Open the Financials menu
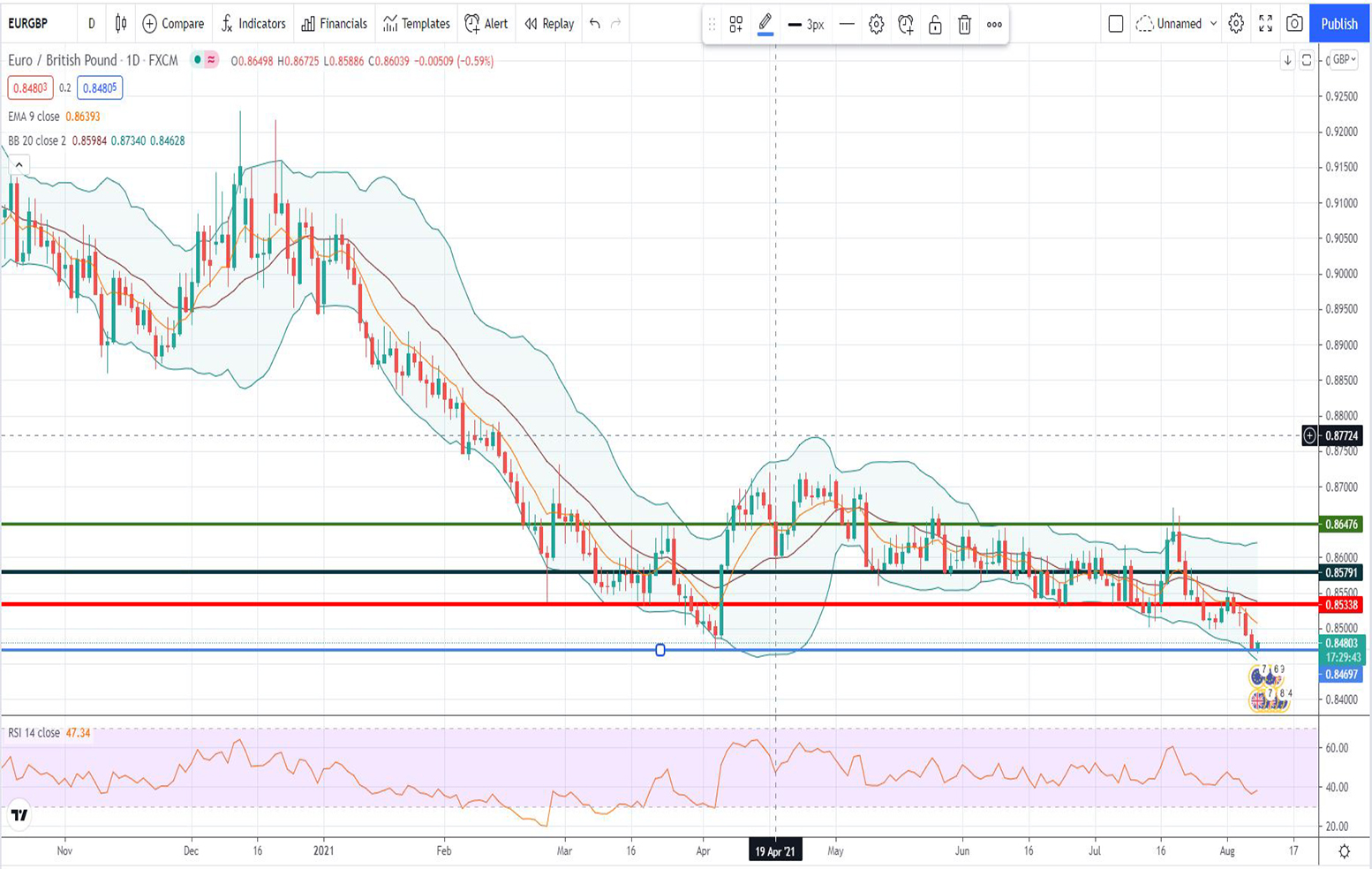 tap(334, 24)
